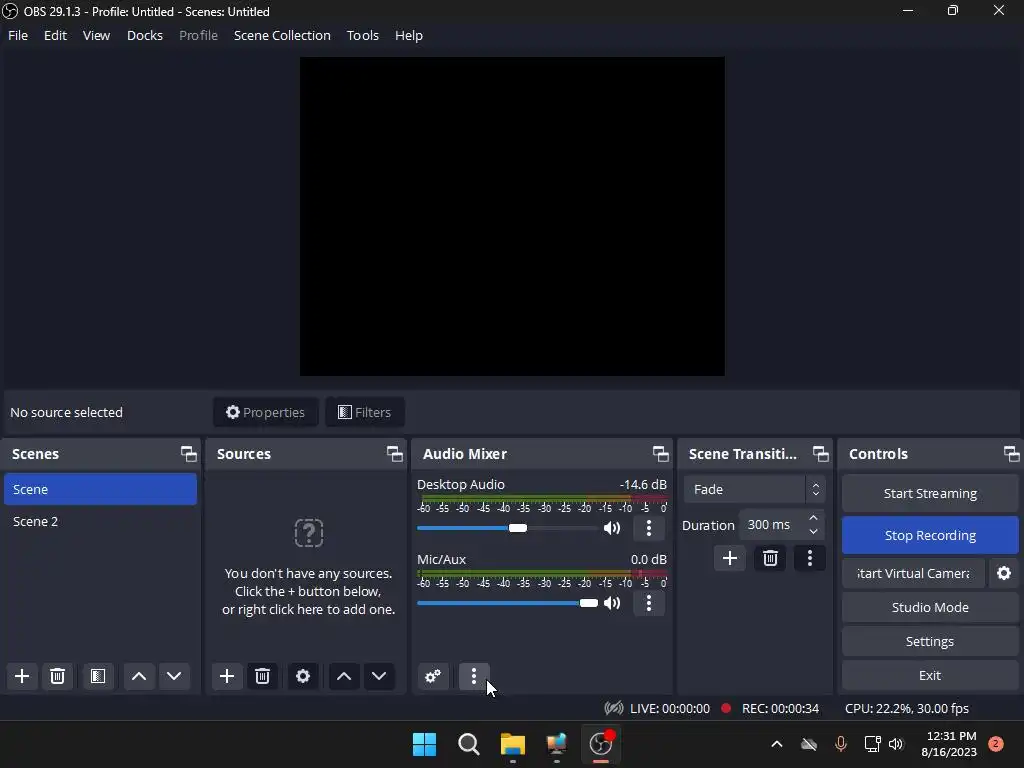Click Stop Recording button
This screenshot has width=1024, height=768.
click(x=930, y=536)
